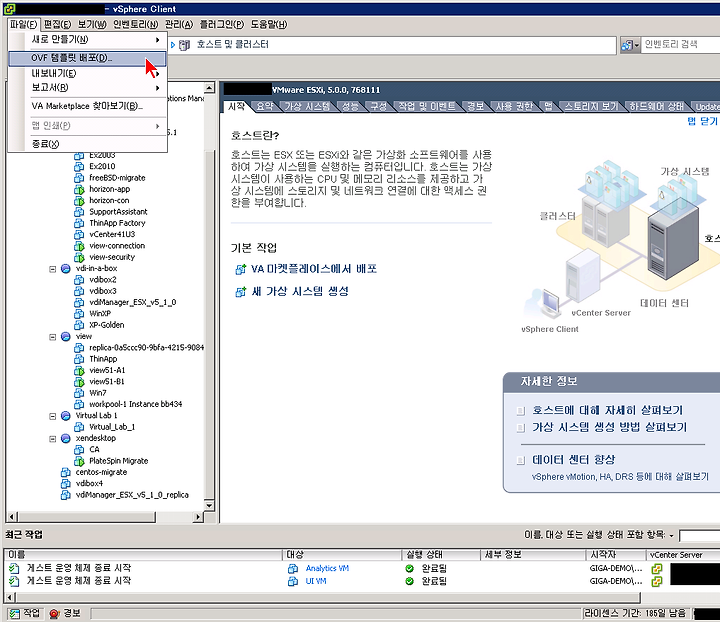The height and width of the screenshot is (622, 720).
Task: Open the 내보내기 submenu
Action: click(x=87, y=73)
